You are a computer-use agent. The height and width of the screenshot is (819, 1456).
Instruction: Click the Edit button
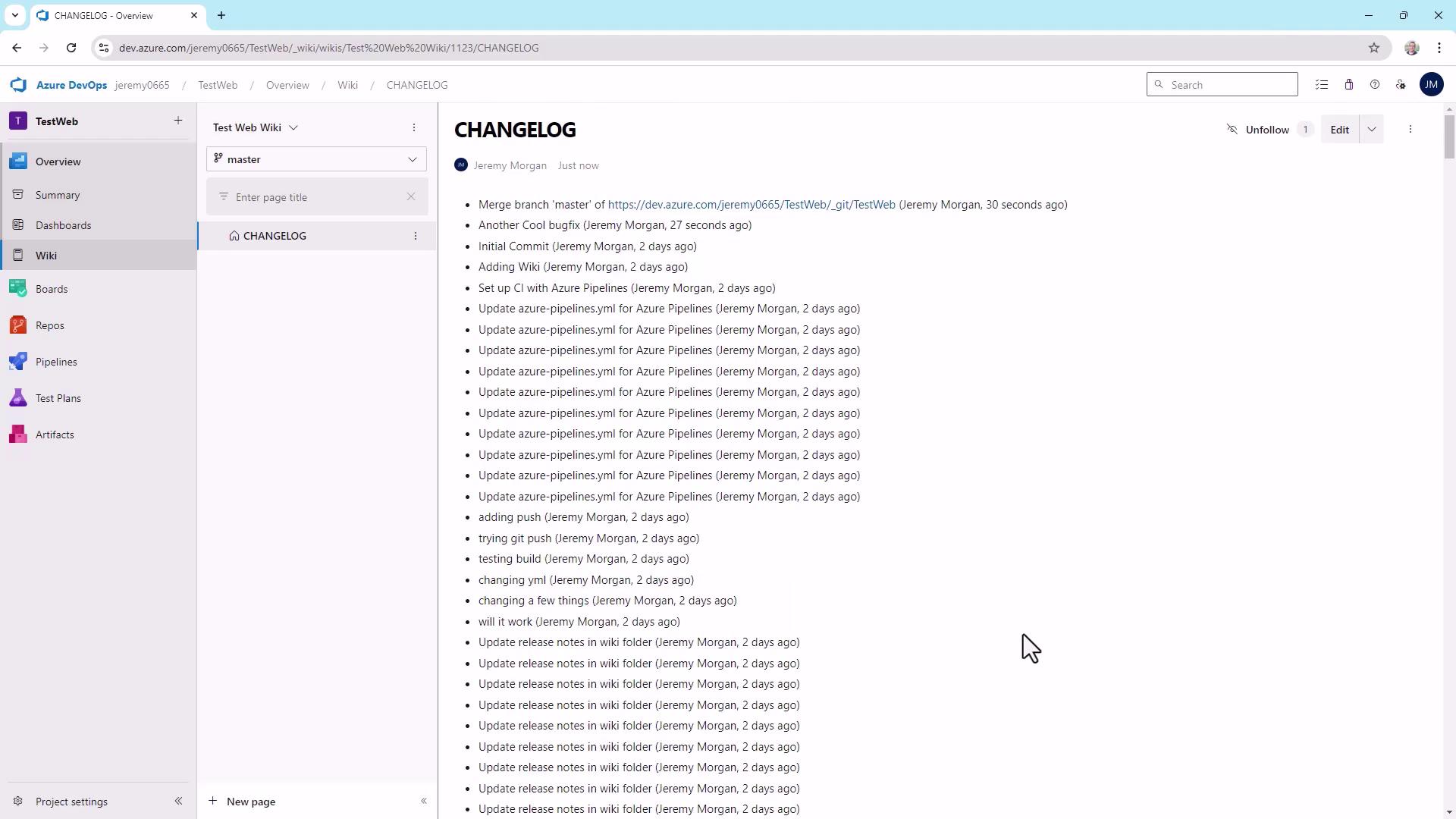(1339, 130)
